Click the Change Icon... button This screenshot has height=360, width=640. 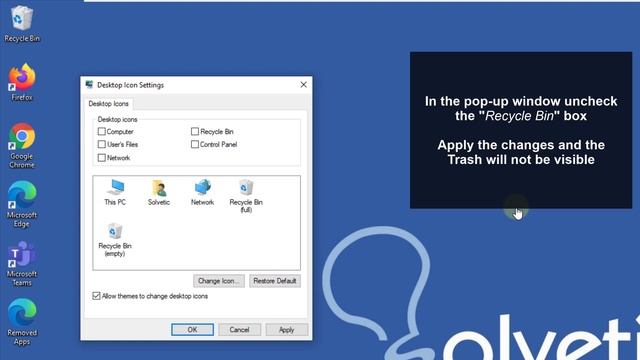[219, 281]
